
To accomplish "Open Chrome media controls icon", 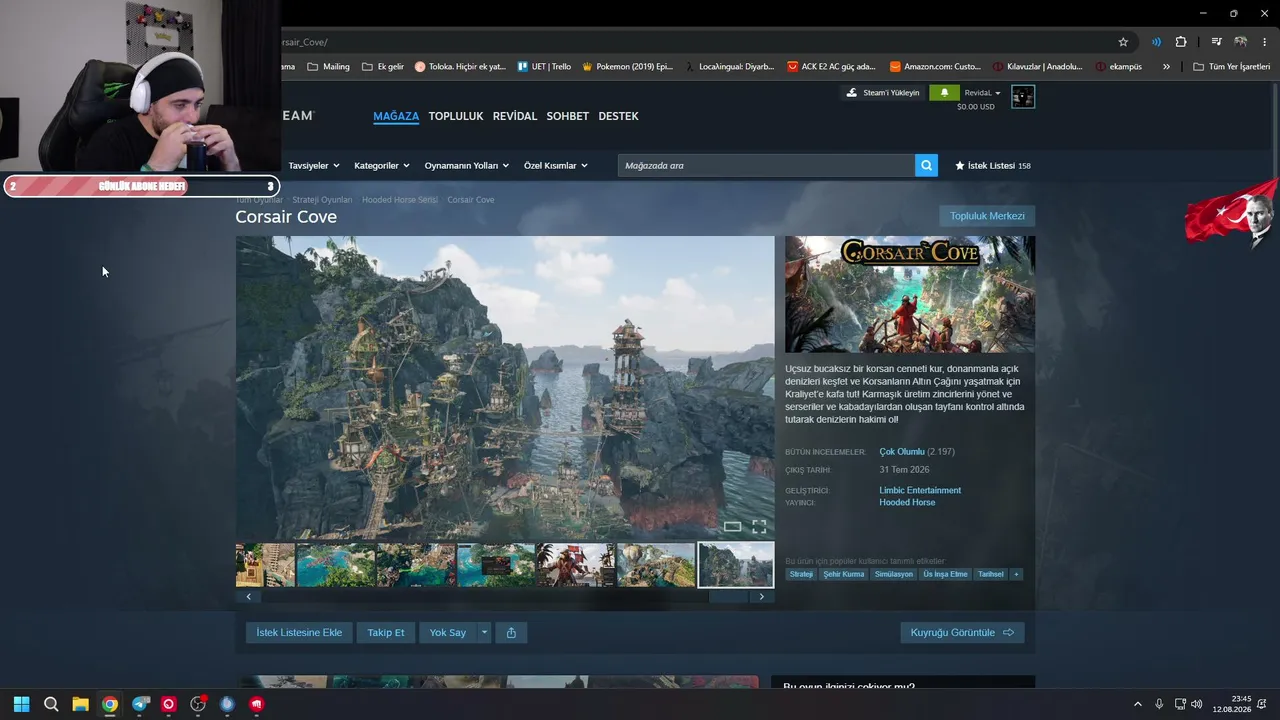I will (x=1216, y=42).
